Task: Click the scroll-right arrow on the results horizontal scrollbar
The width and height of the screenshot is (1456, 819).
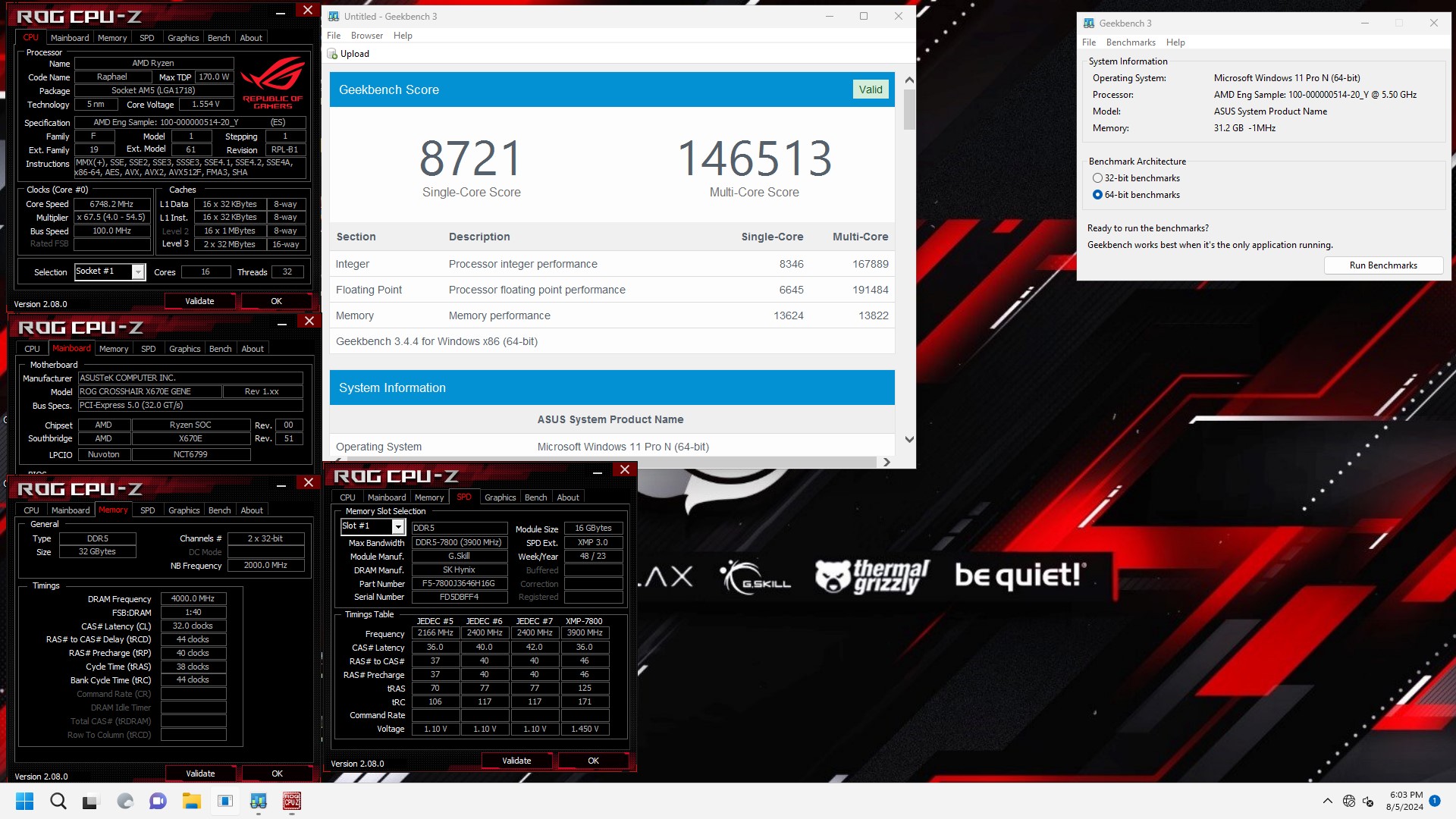Action: pos(886,462)
